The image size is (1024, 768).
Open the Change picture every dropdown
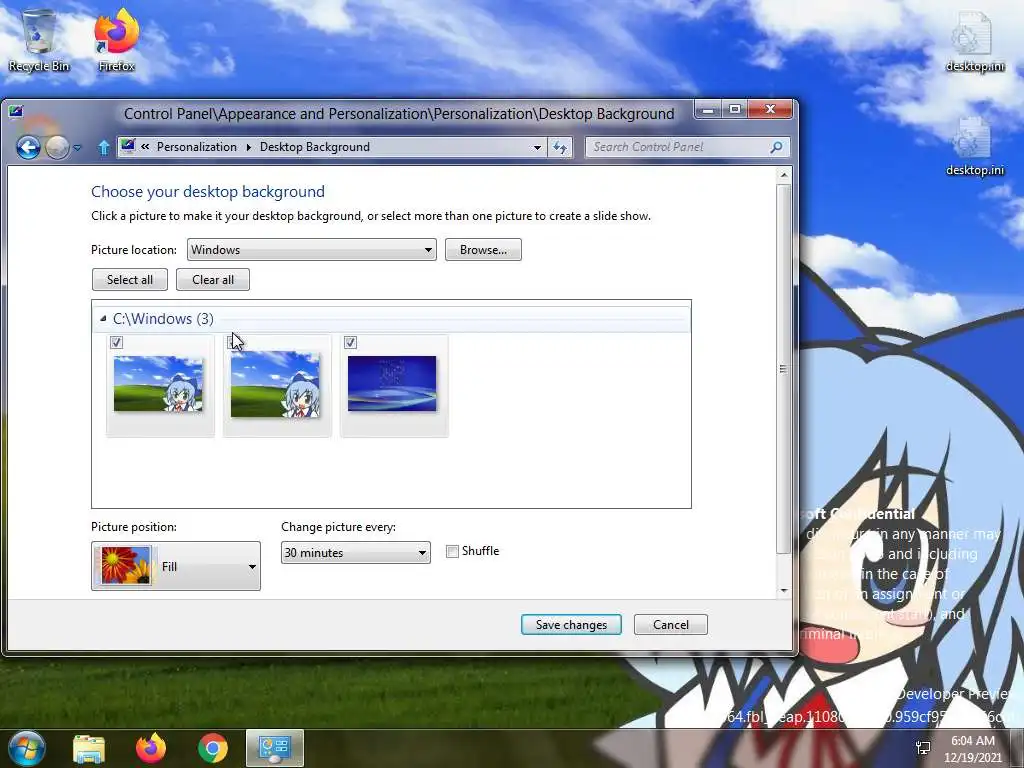point(356,552)
